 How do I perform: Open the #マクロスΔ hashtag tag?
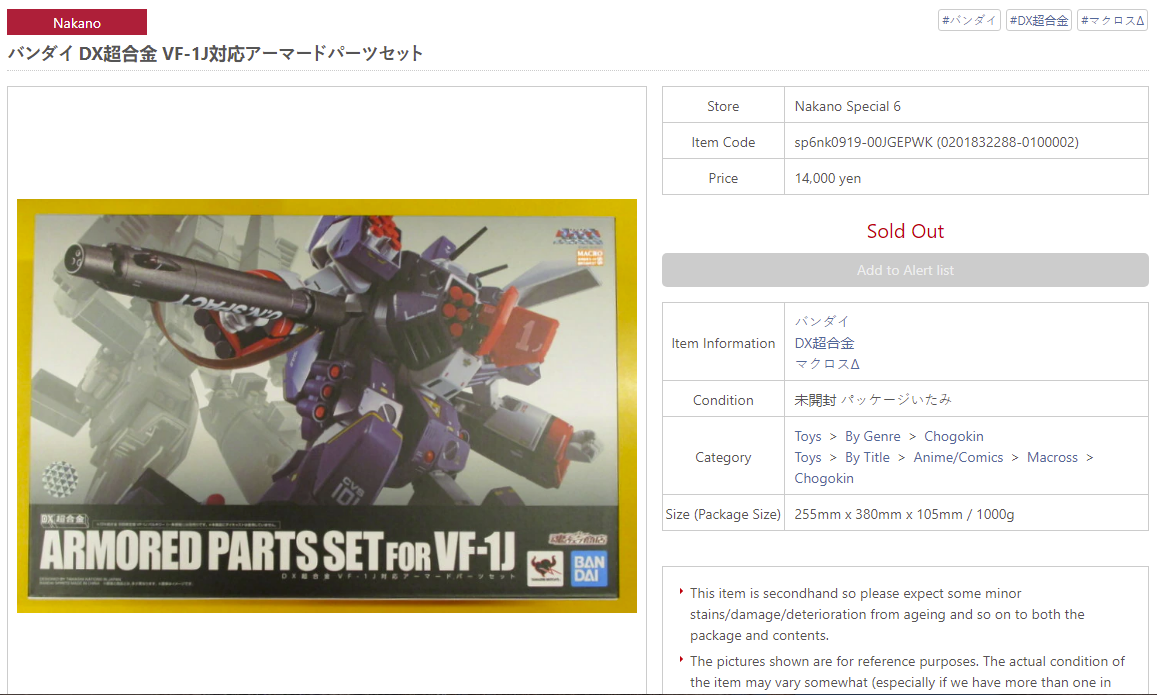click(1112, 20)
